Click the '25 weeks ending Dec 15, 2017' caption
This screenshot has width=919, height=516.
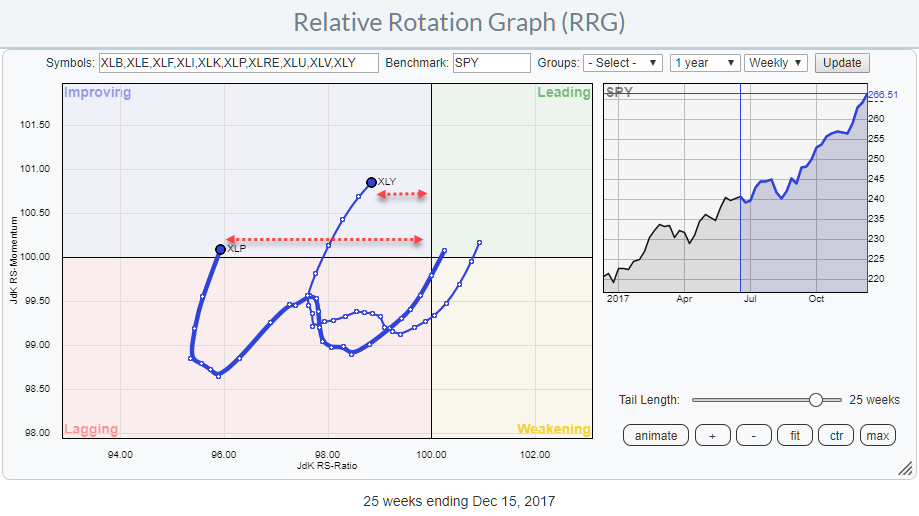[x=459, y=501]
